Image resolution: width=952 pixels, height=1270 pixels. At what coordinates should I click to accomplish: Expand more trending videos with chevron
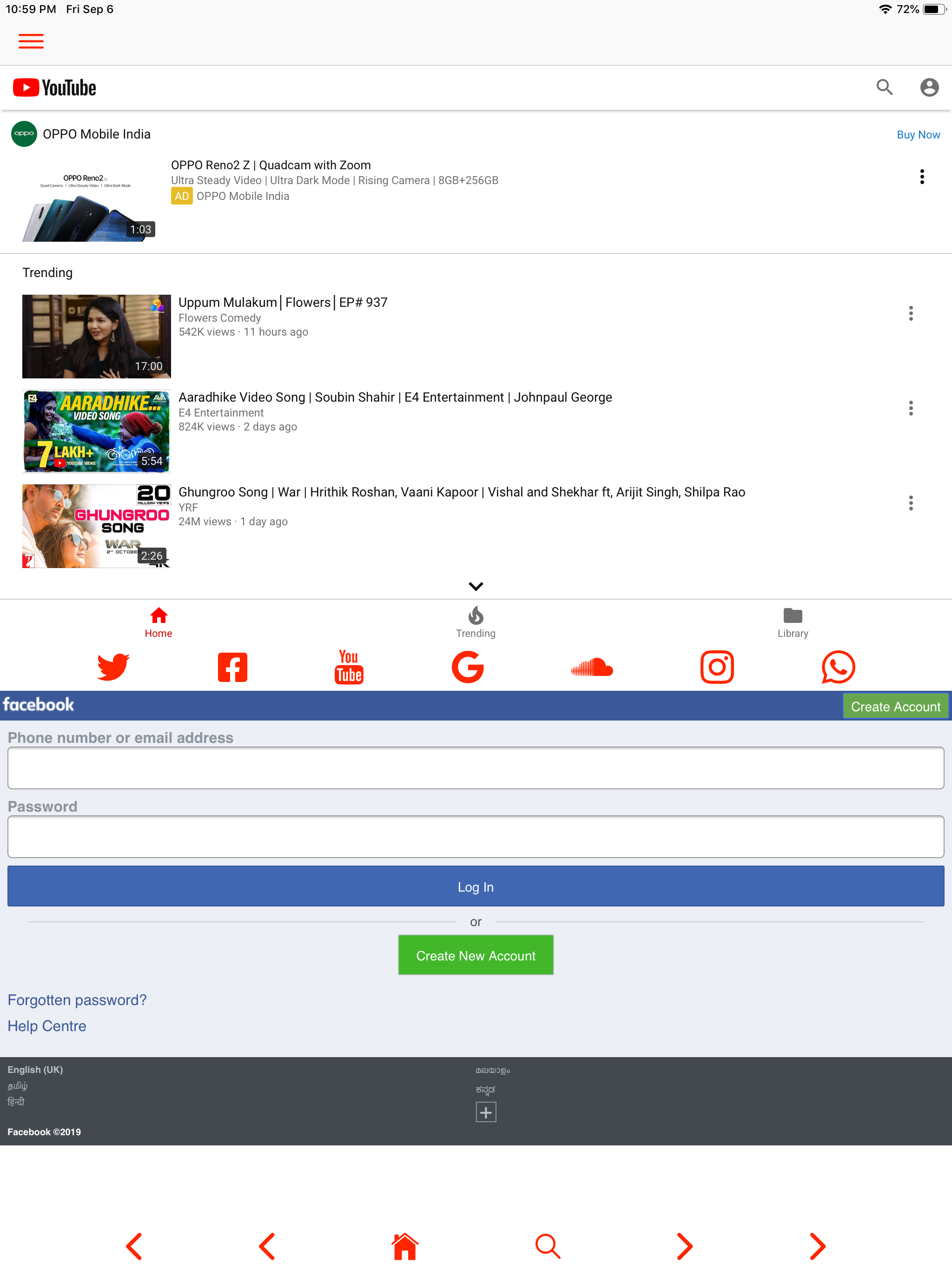(x=476, y=586)
